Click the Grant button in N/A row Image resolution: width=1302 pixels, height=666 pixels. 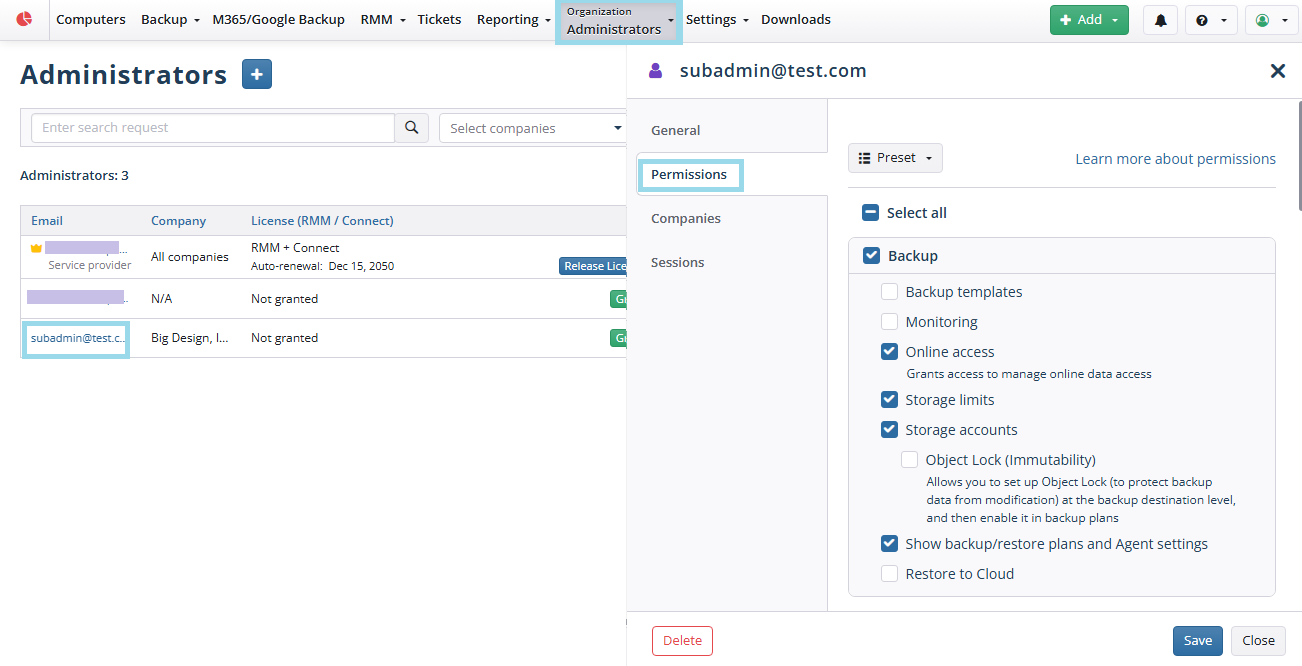point(619,298)
